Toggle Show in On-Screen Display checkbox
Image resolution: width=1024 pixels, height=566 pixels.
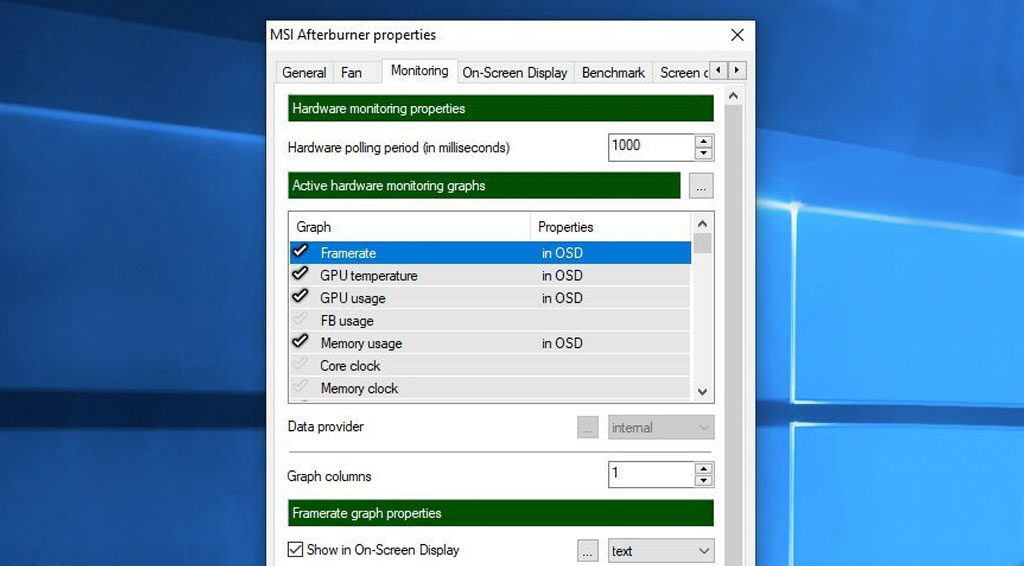[295, 549]
